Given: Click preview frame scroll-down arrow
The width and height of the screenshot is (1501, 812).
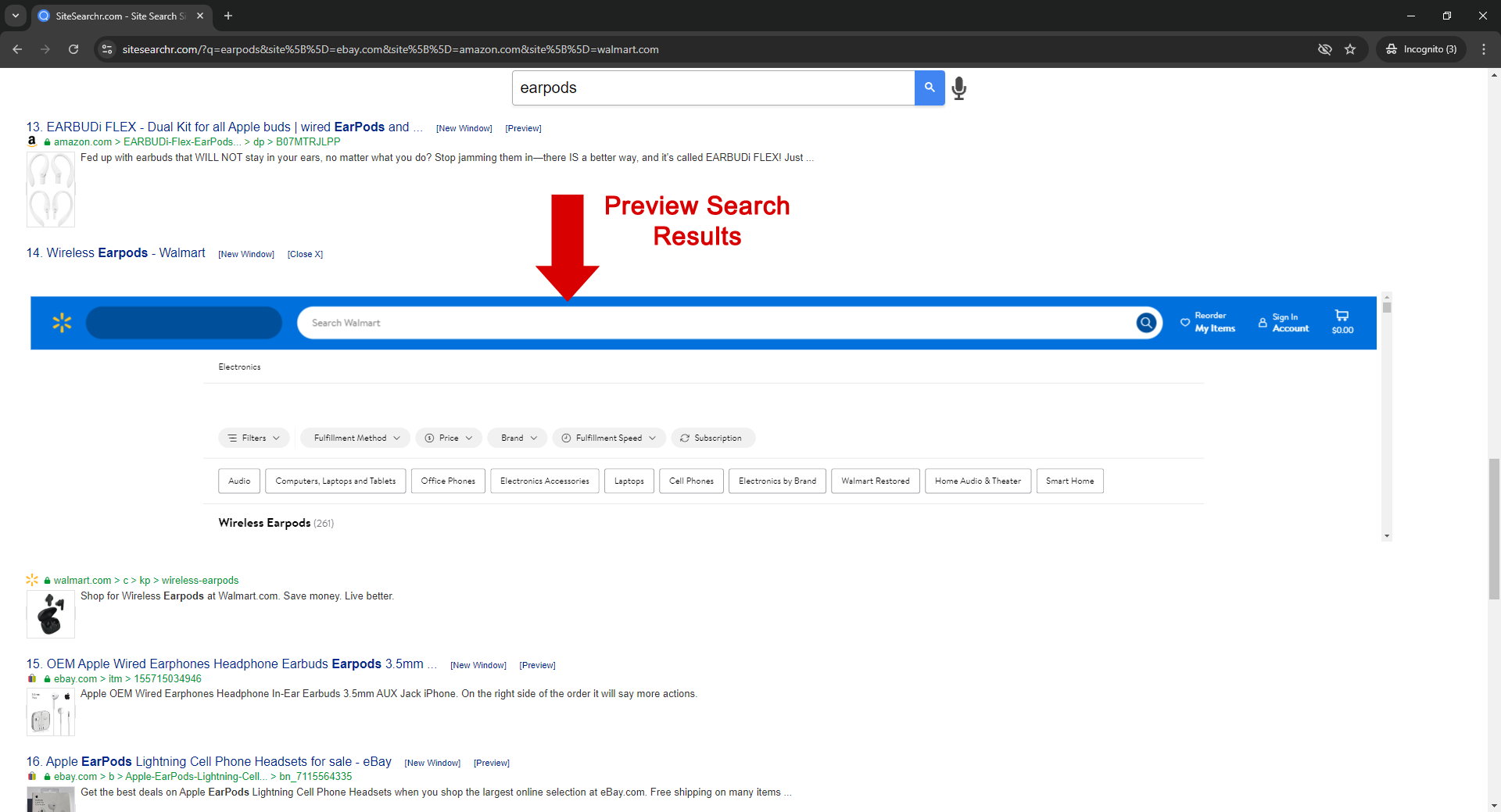Looking at the screenshot, I should (1387, 535).
